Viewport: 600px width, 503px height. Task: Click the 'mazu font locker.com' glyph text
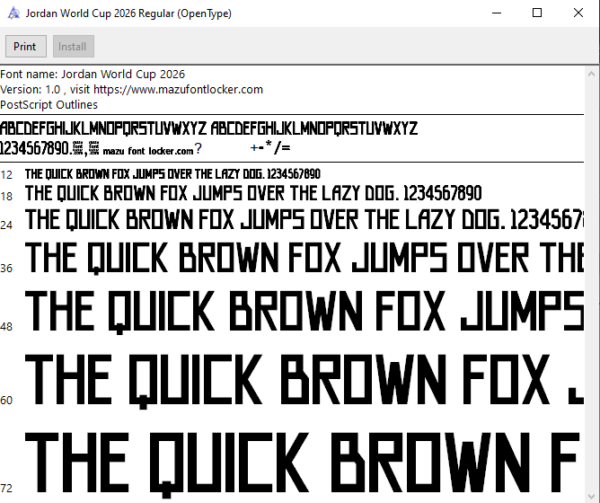148,151
